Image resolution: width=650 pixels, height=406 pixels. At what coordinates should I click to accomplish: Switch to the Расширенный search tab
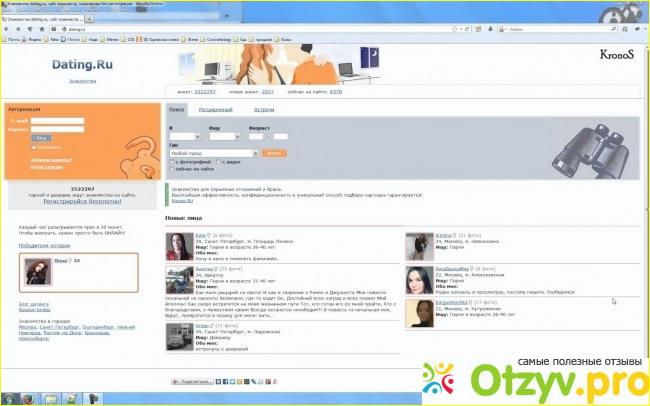coord(216,108)
